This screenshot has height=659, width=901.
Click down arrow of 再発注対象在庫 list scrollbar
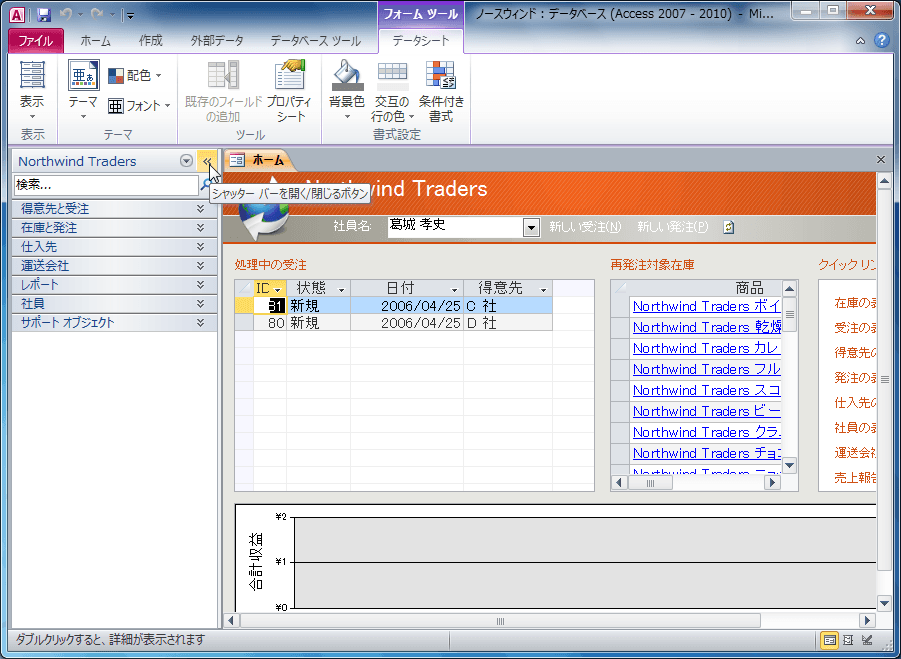pos(790,465)
